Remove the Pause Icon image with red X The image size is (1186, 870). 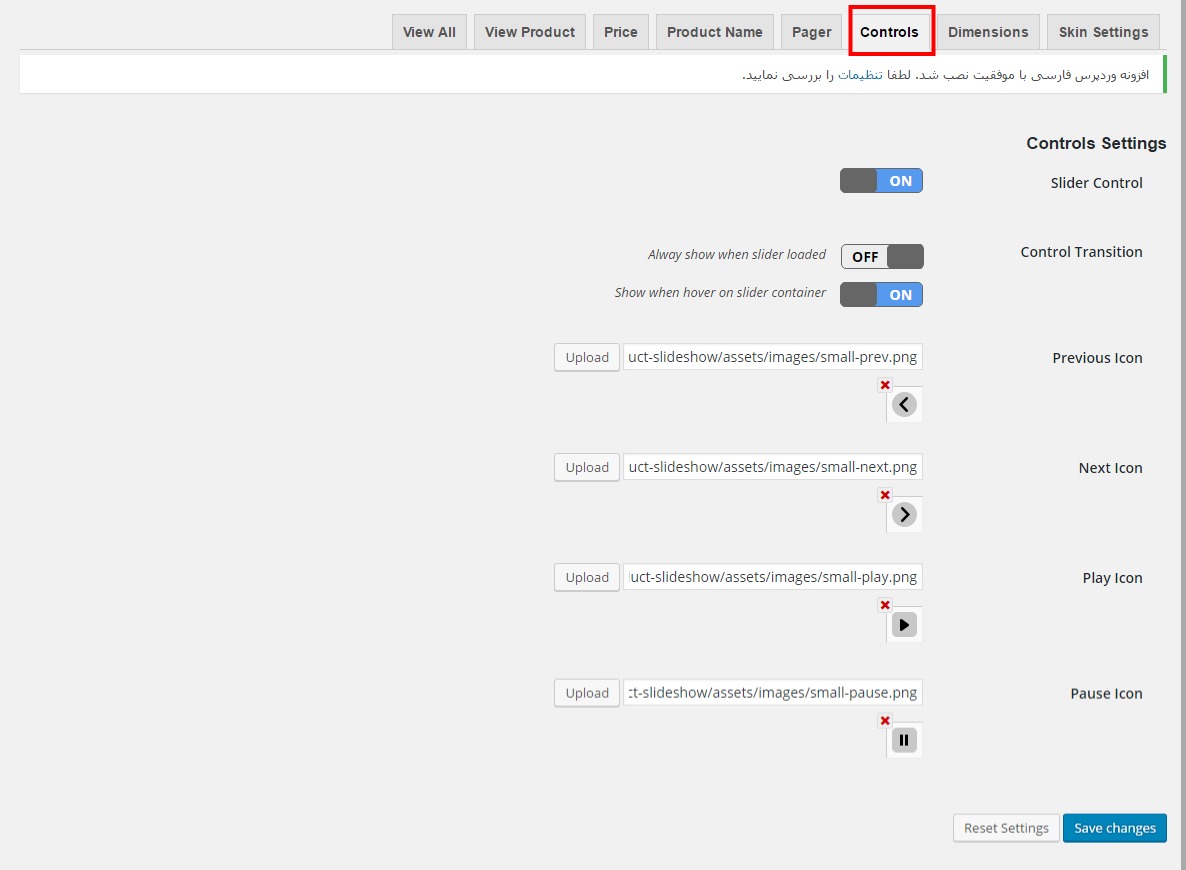coord(885,720)
